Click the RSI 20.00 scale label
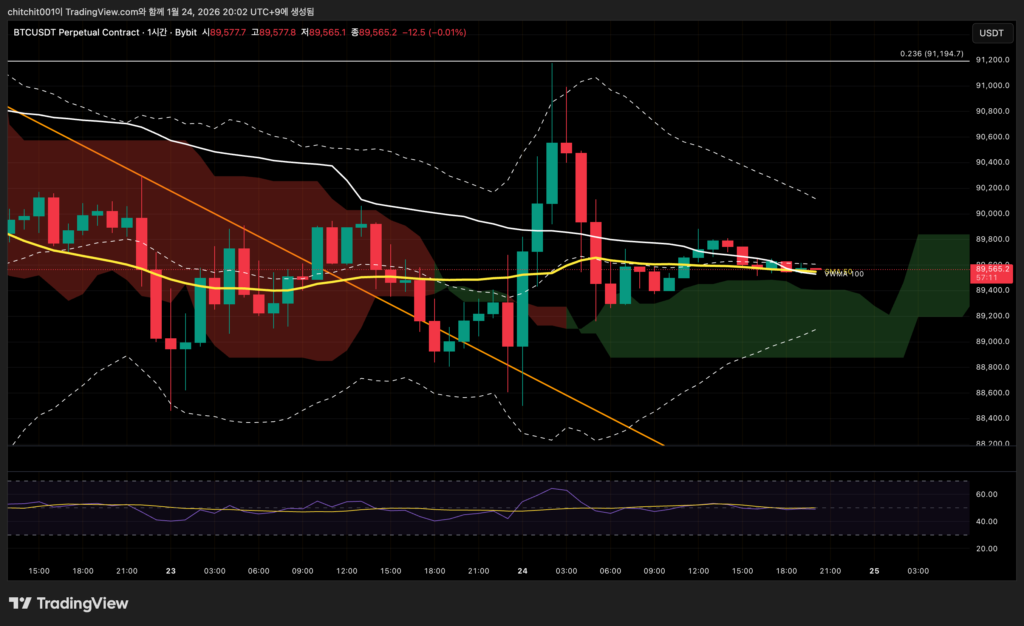The image size is (1024, 626). point(988,548)
